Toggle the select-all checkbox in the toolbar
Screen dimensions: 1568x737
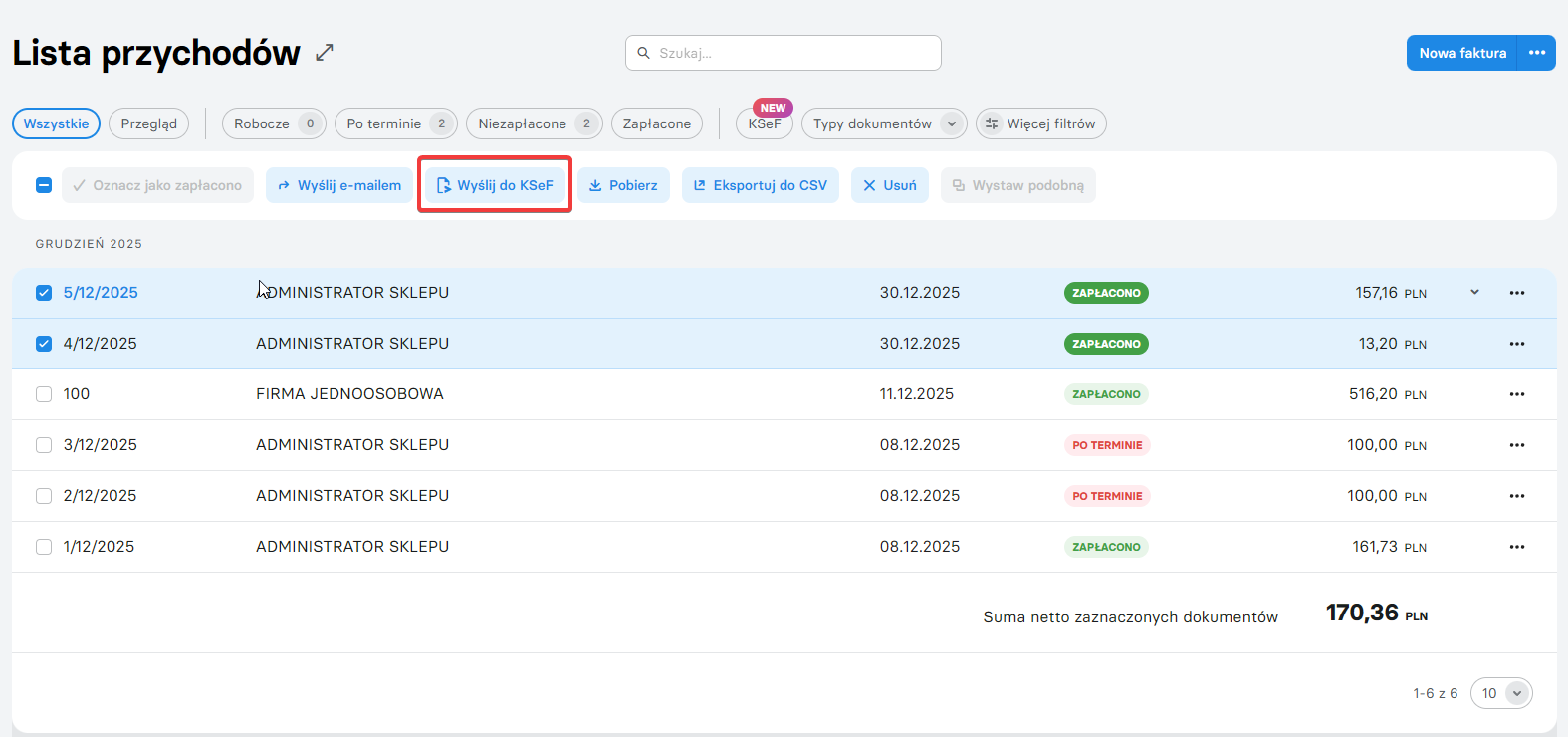(x=44, y=185)
